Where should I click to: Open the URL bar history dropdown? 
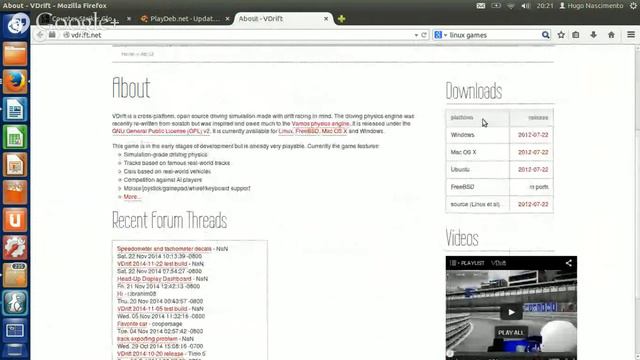[x=416, y=36]
